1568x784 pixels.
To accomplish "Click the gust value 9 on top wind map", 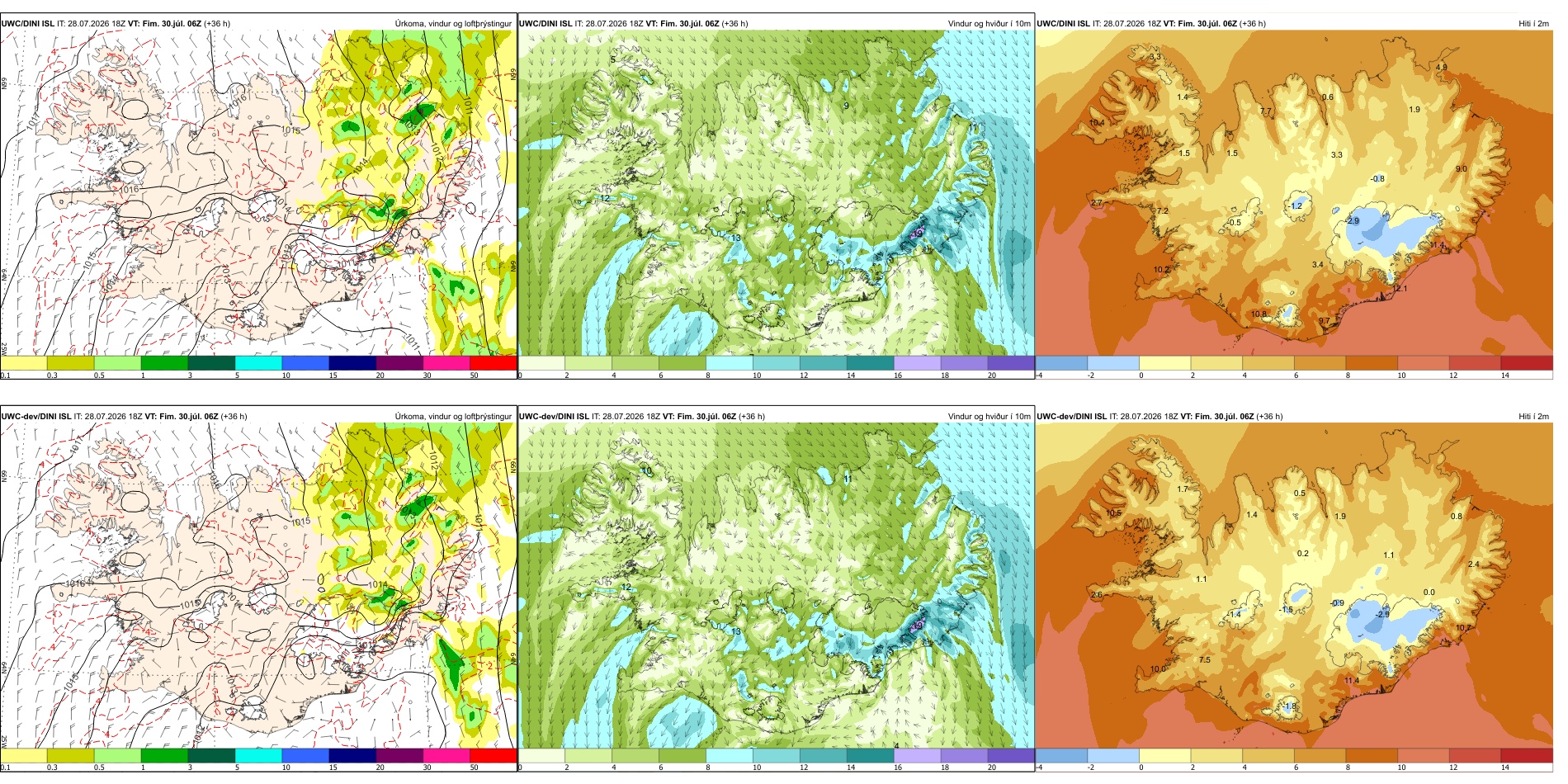I will 846,106.
